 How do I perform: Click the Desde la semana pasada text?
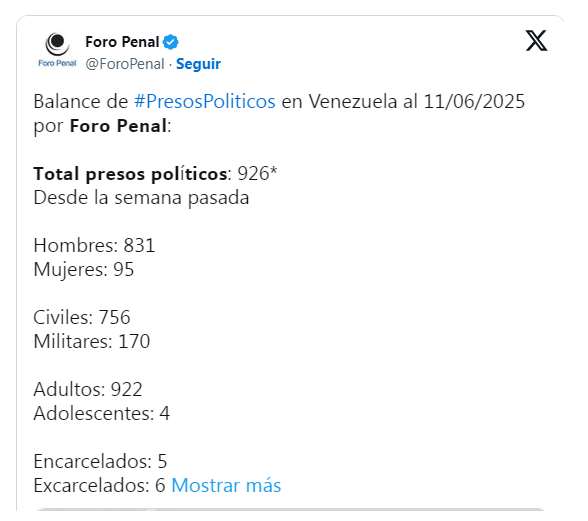click(x=141, y=198)
